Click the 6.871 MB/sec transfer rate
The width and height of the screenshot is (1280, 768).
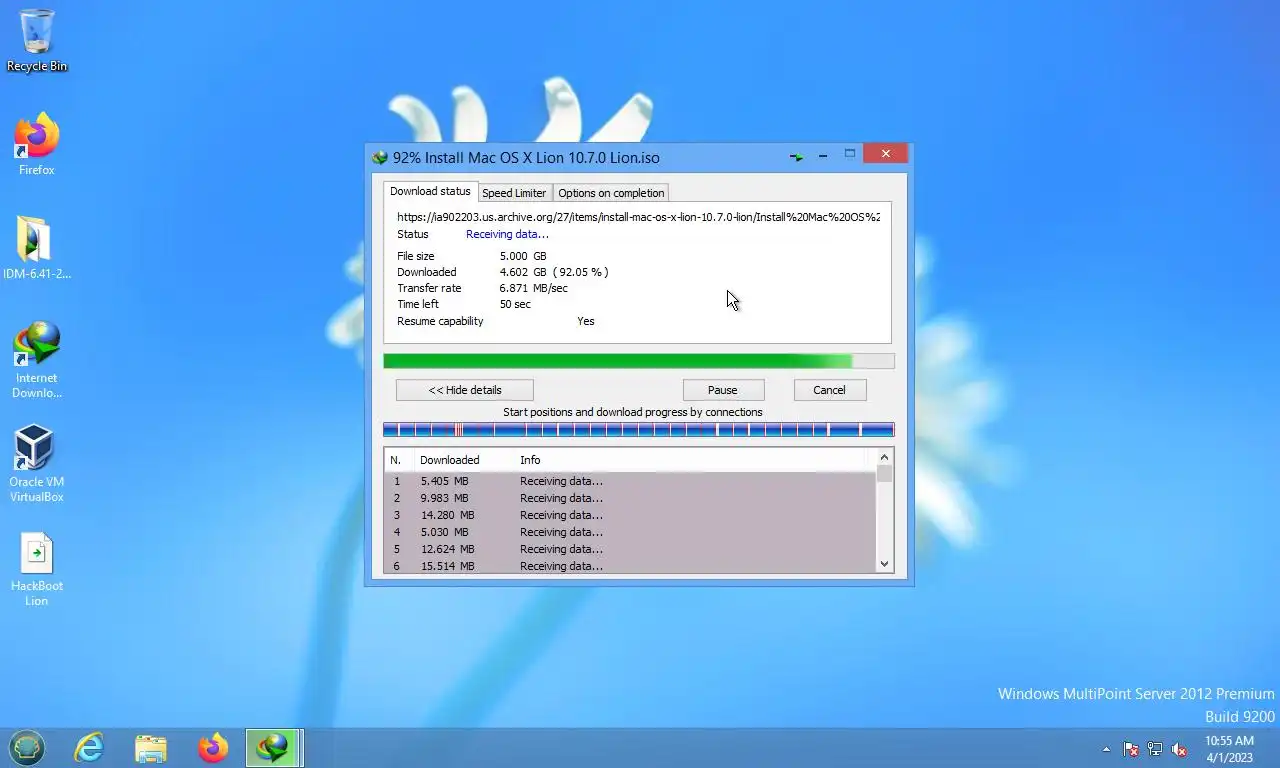click(533, 288)
